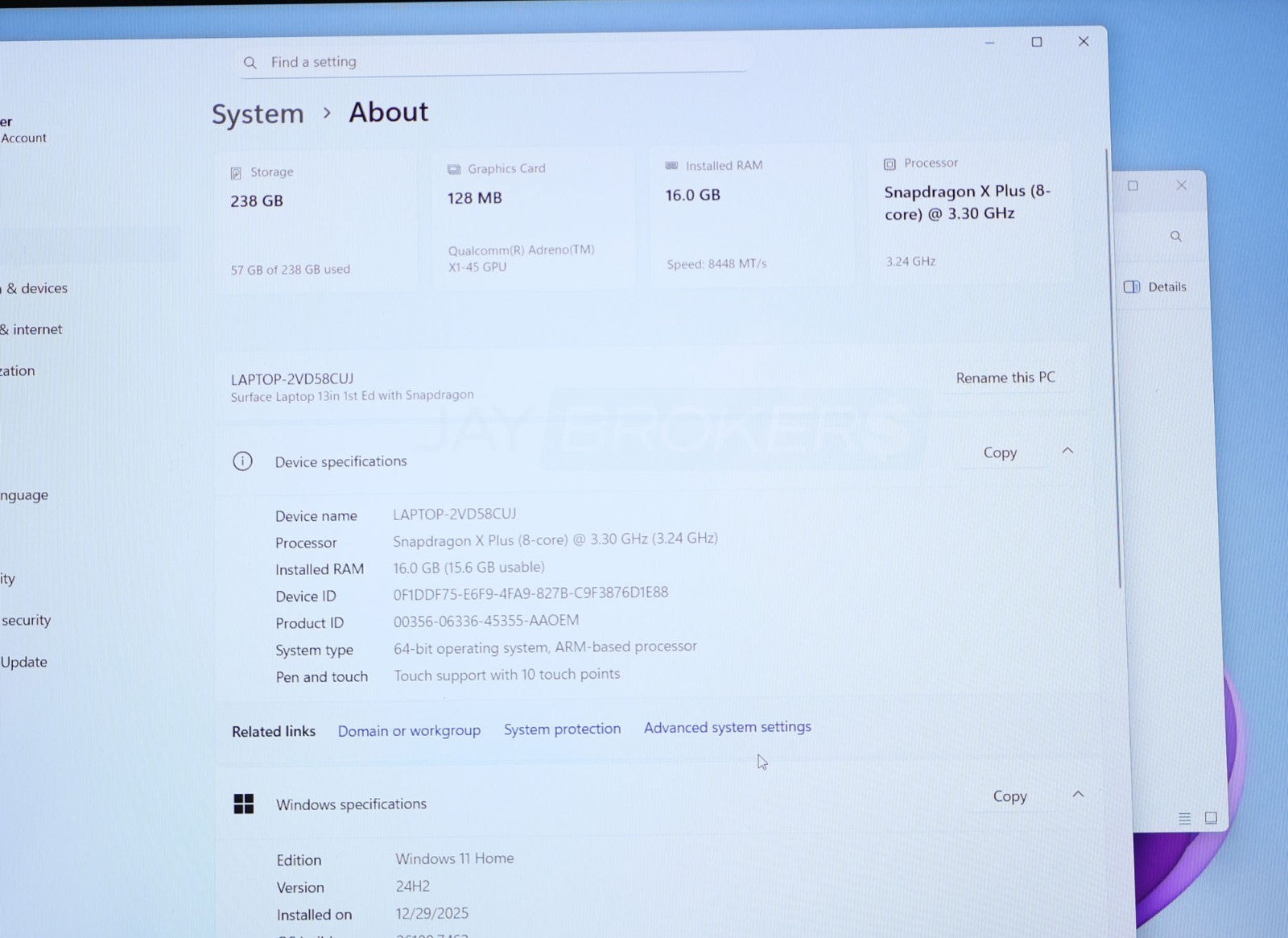Collapse the Device specifications section
Viewport: 1288px width, 938px height.
(1067, 451)
